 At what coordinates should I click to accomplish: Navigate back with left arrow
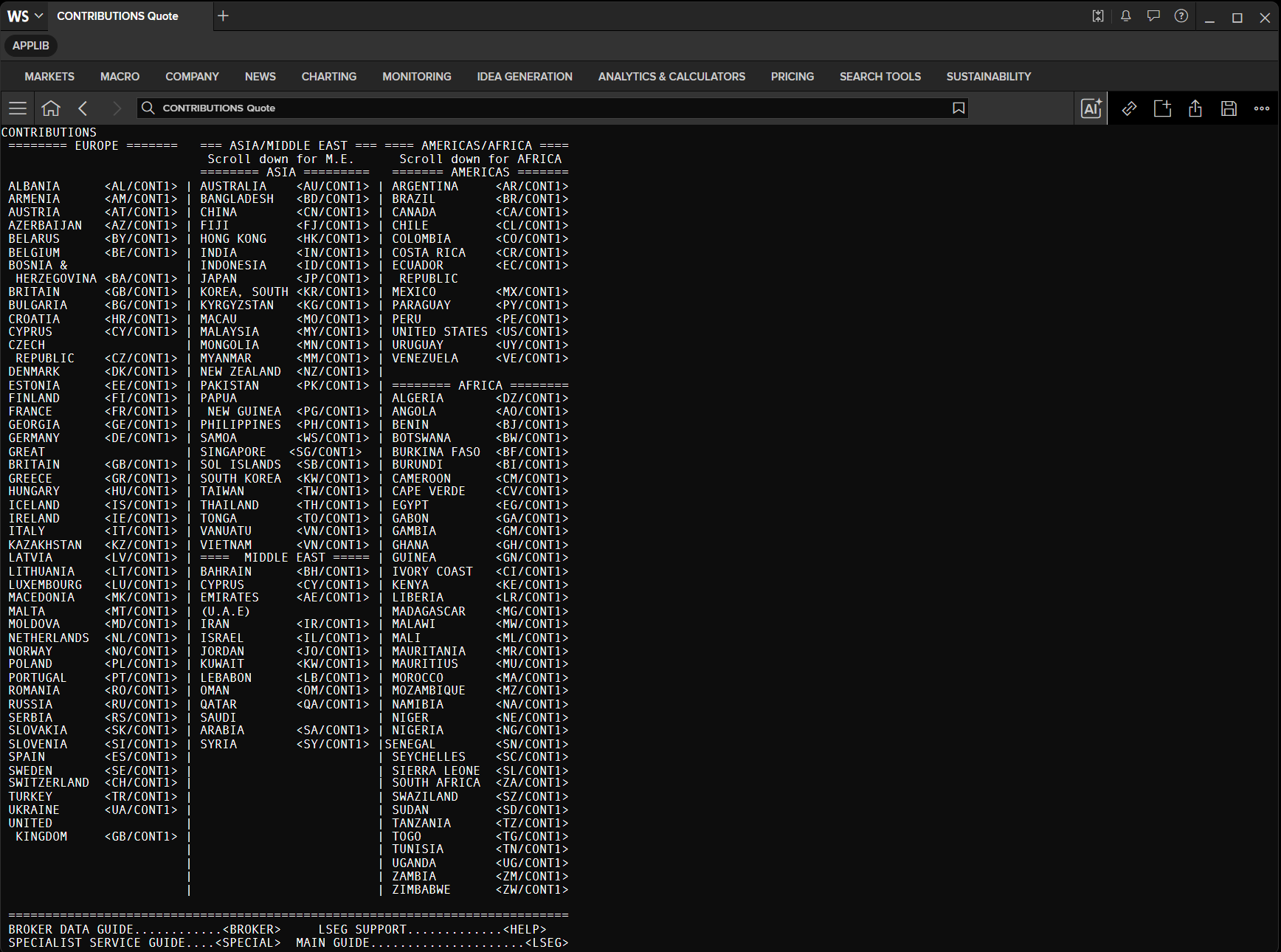(83, 108)
